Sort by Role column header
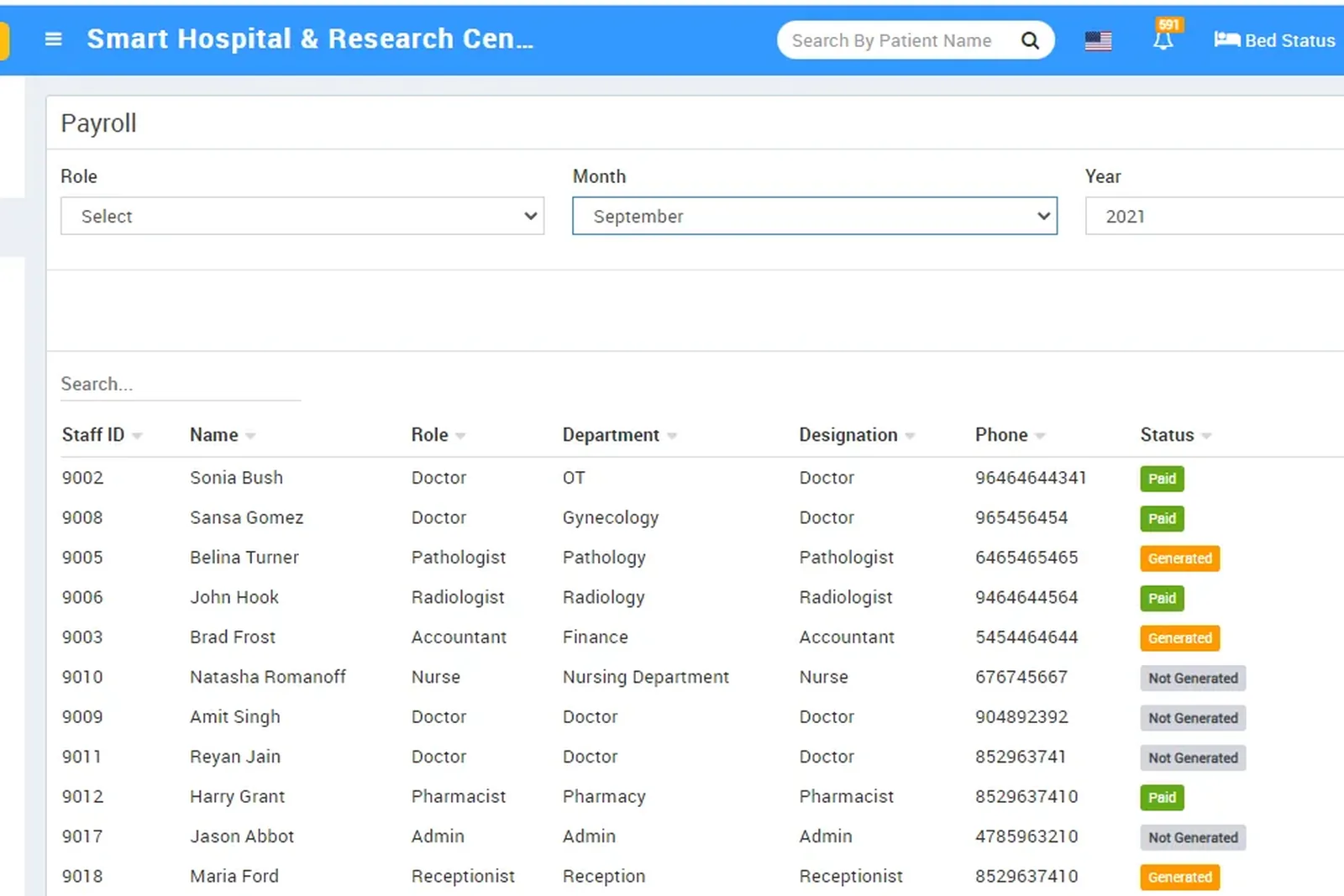The image size is (1344, 896). click(x=438, y=435)
